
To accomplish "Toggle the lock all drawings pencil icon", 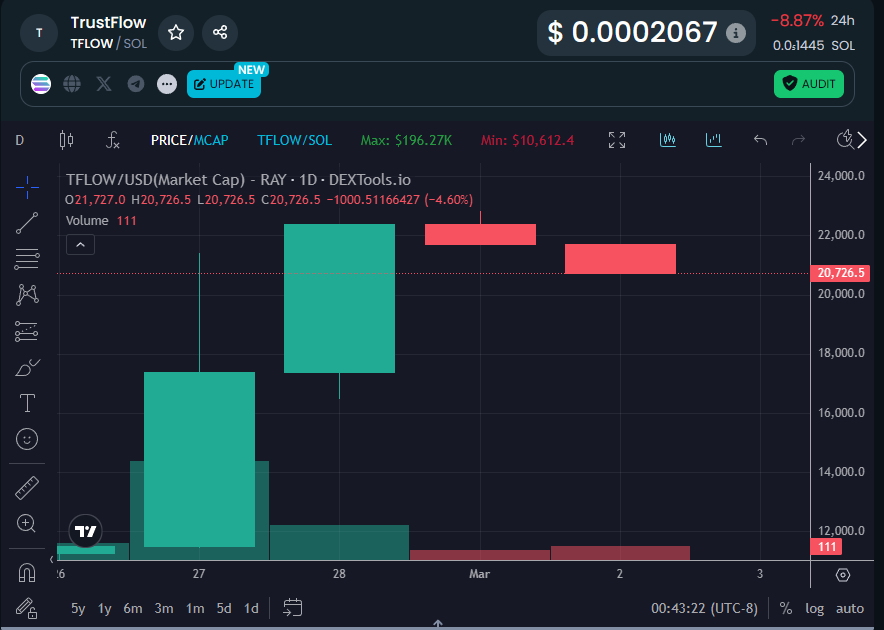I will pos(27,608).
